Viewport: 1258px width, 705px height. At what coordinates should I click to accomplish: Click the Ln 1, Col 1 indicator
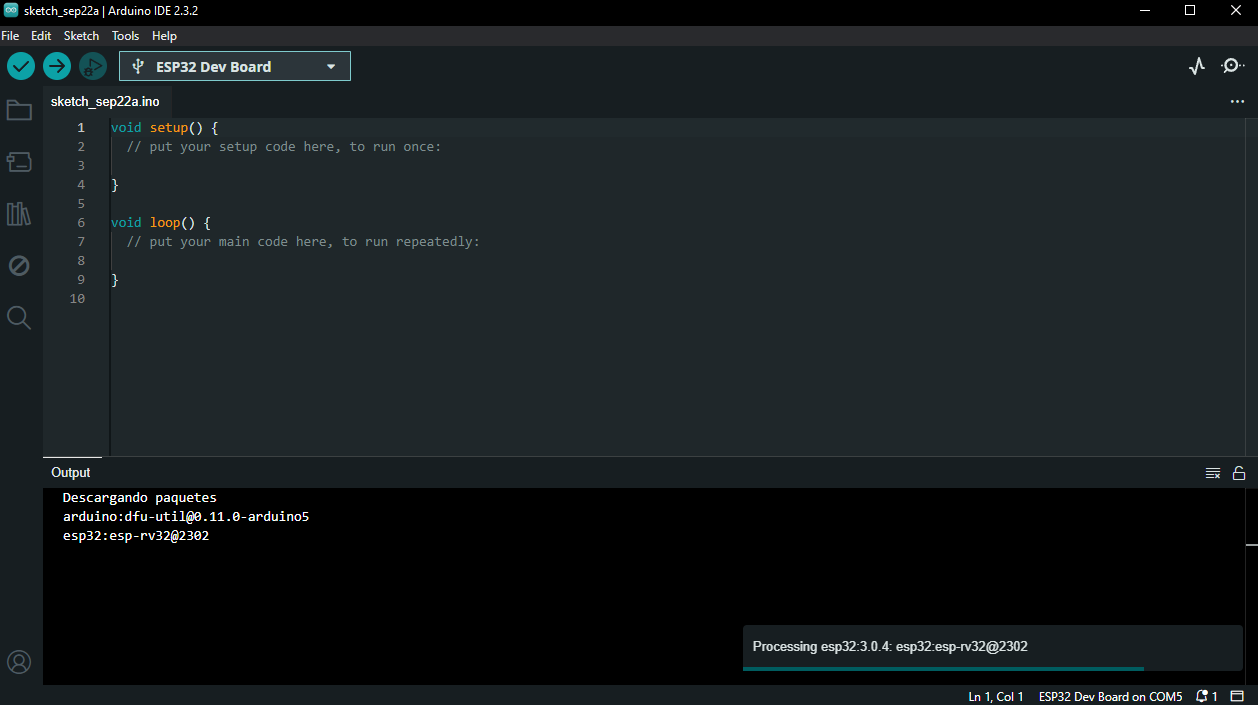click(996, 696)
